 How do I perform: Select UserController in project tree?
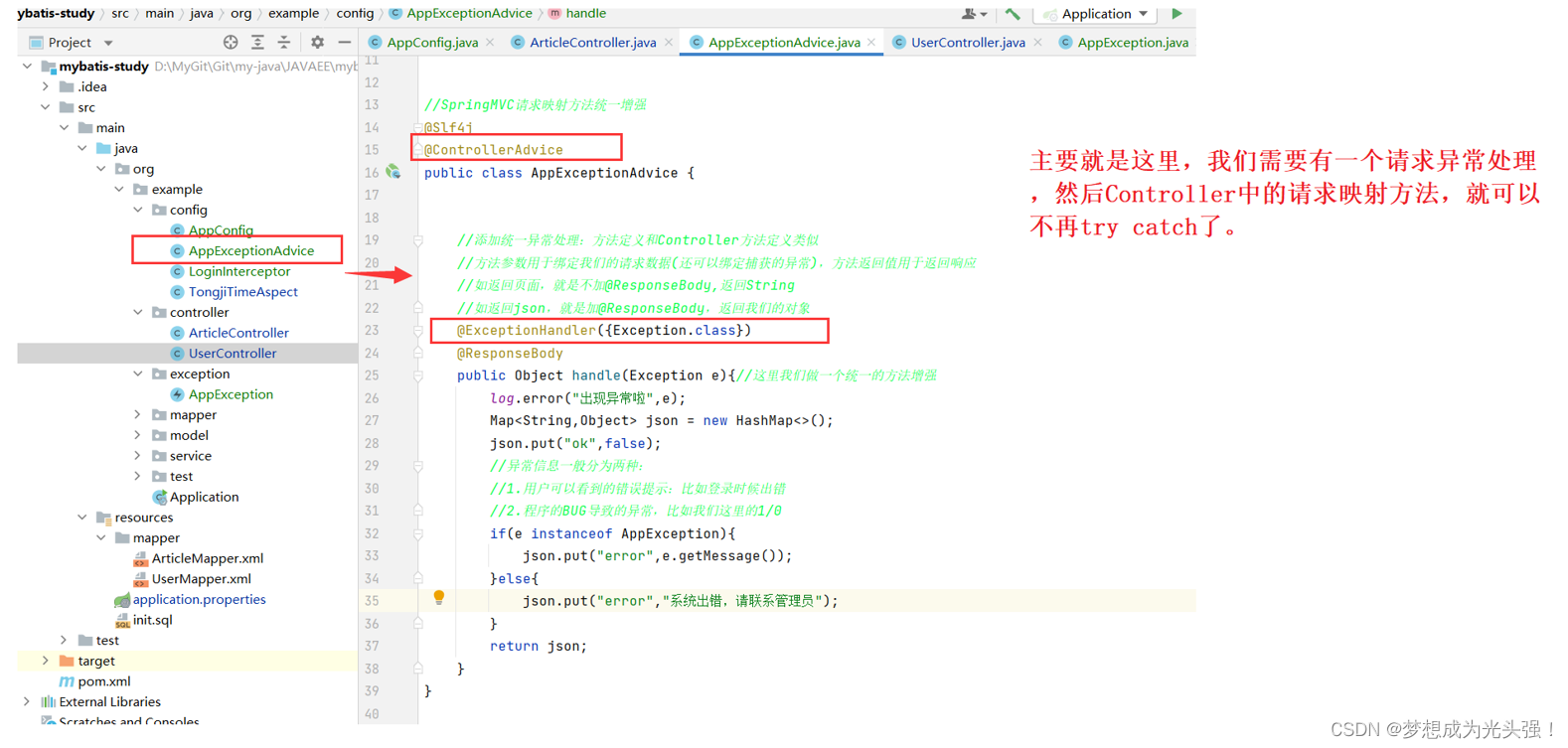[233, 354]
